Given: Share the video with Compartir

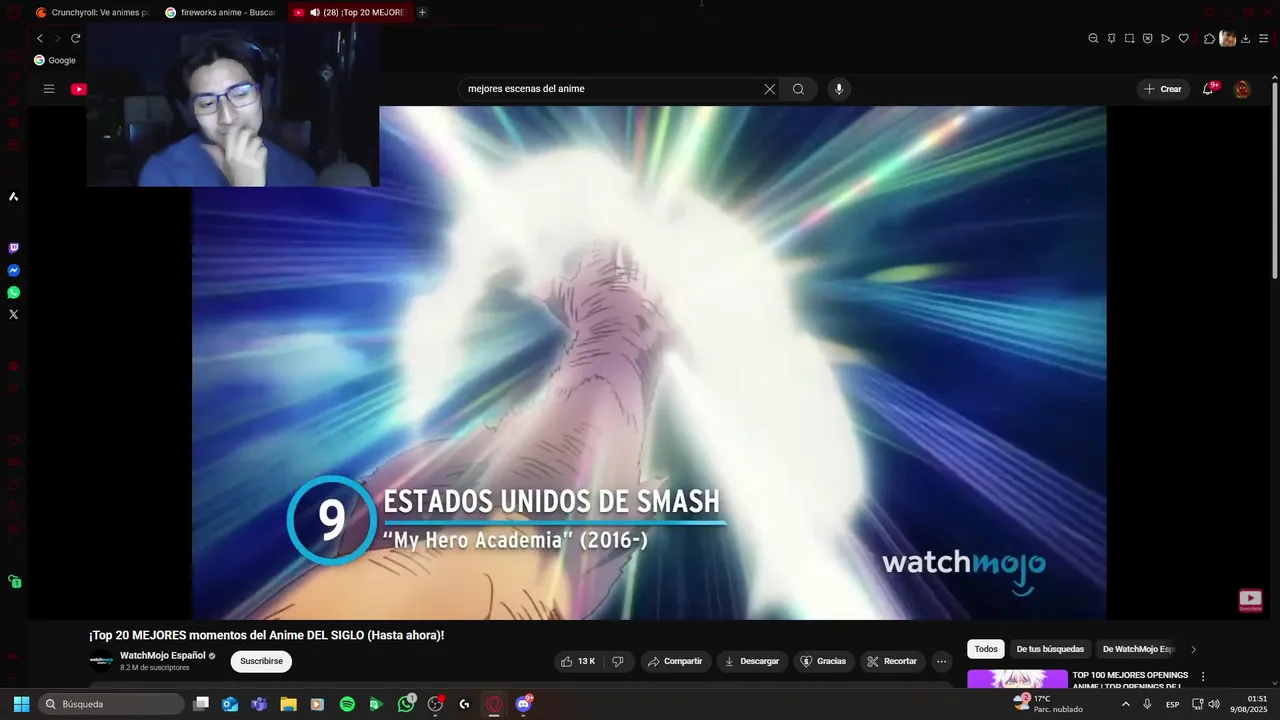Looking at the screenshot, I should coord(674,661).
